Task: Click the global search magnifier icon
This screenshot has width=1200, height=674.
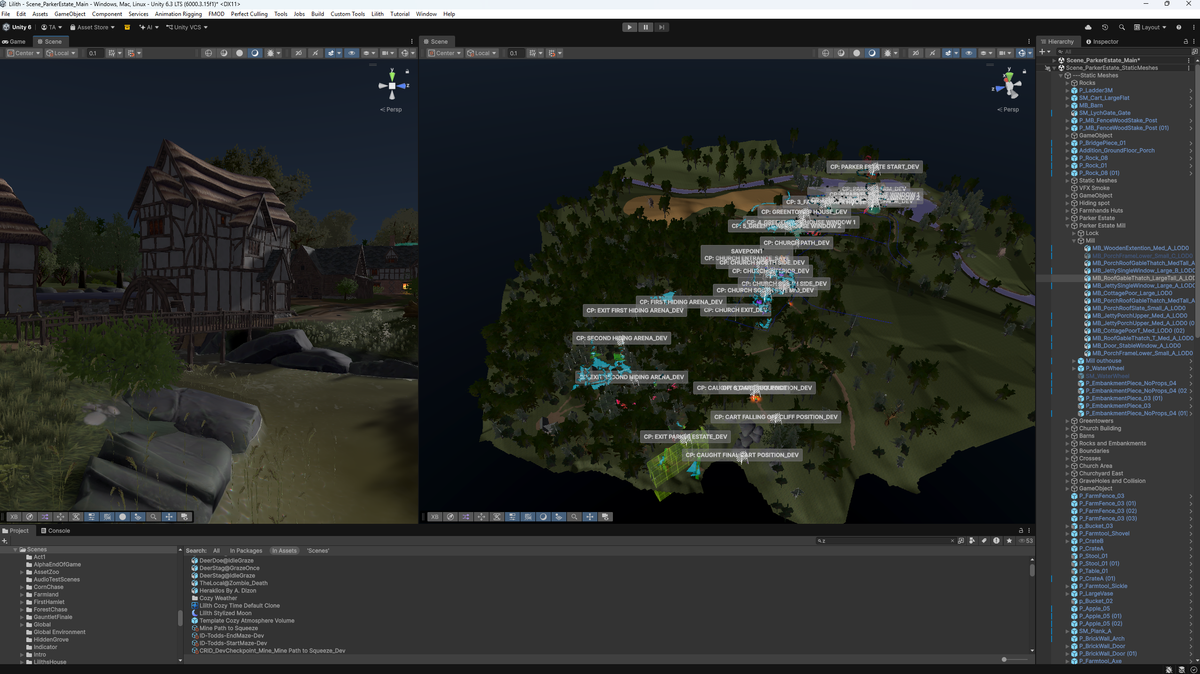Action: pyautogui.click(x=1122, y=27)
